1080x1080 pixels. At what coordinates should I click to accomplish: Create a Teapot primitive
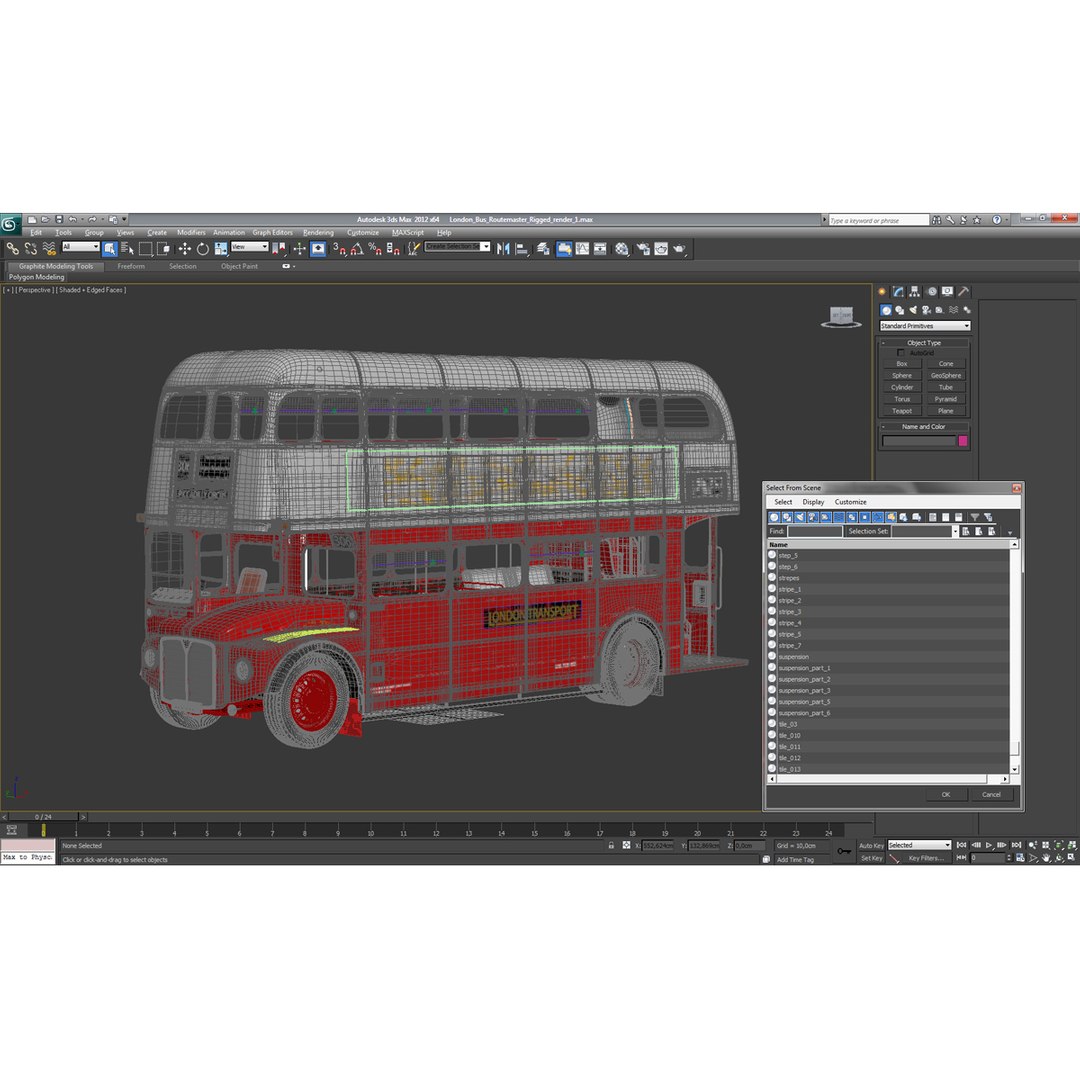click(x=902, y=411)
